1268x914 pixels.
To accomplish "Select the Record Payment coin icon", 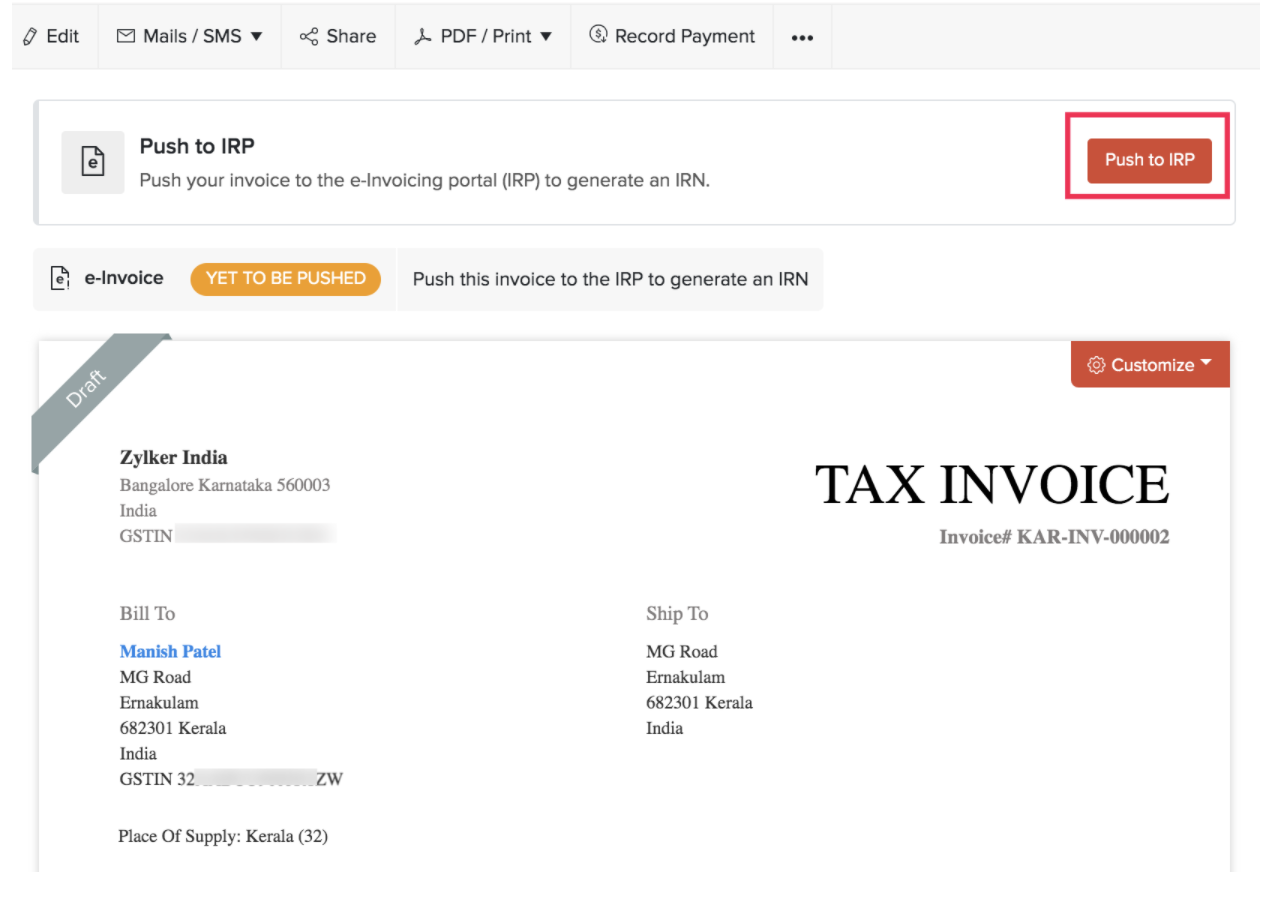I will pos(596,36).
